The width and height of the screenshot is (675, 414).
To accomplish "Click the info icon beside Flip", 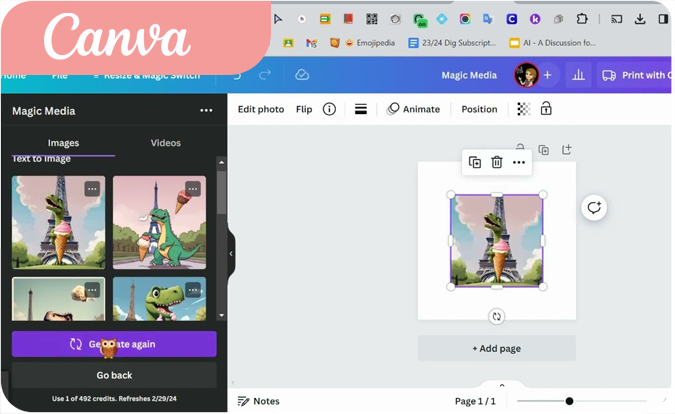I will 329,109.
